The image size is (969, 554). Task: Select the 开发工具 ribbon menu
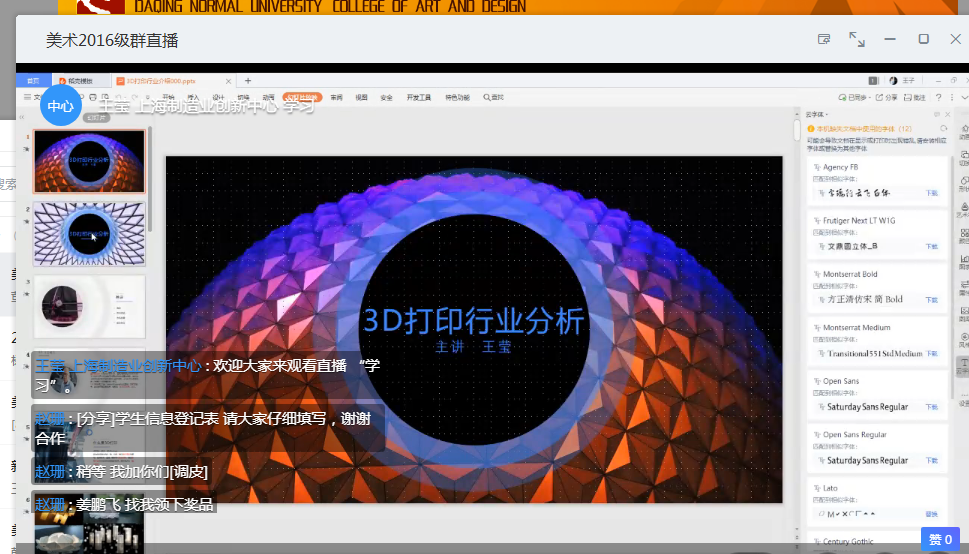click(418, 97)
